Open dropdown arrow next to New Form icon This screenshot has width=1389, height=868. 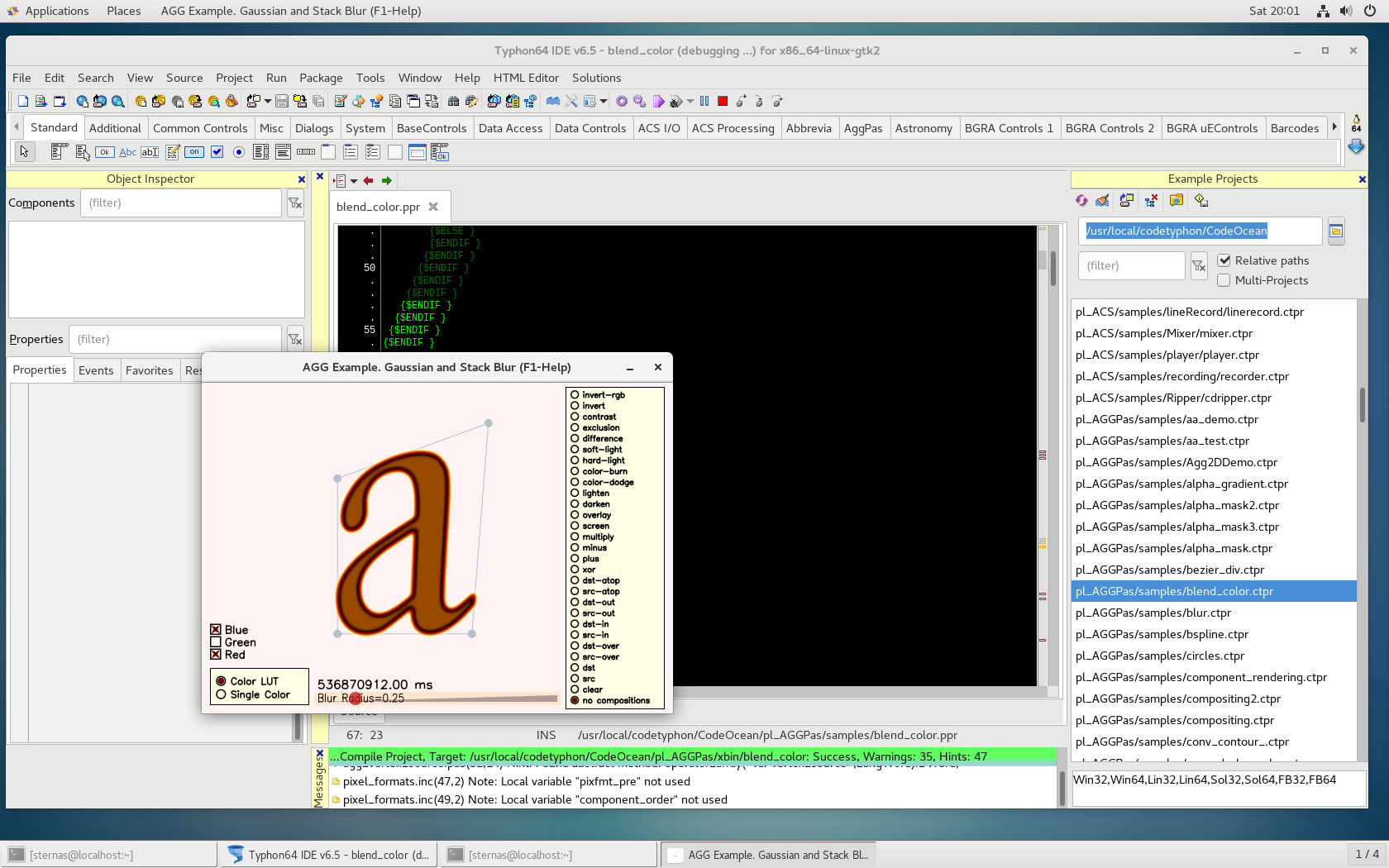[x=267, y=102]
